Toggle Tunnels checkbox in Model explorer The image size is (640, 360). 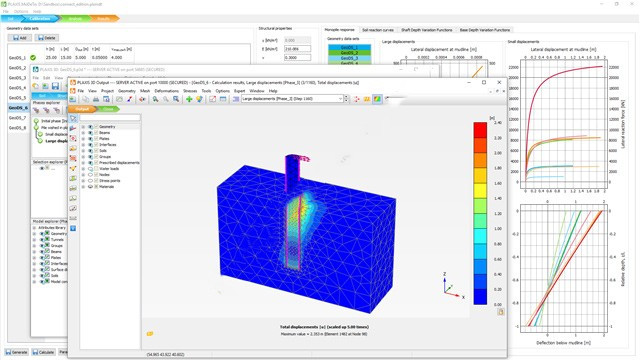point(47,240)
